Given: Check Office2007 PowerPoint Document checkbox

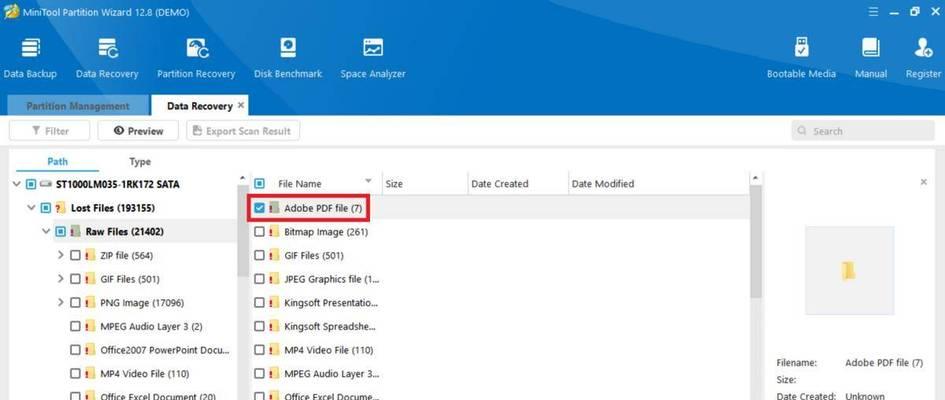Looking at the screenshot, I should tap(75, 350).
